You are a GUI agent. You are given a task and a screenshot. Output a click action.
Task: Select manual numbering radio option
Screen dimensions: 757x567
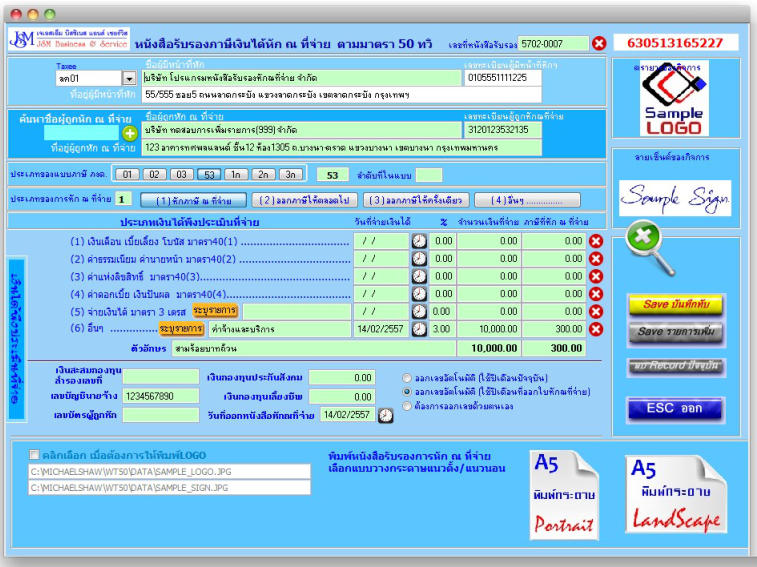(407, 406)
